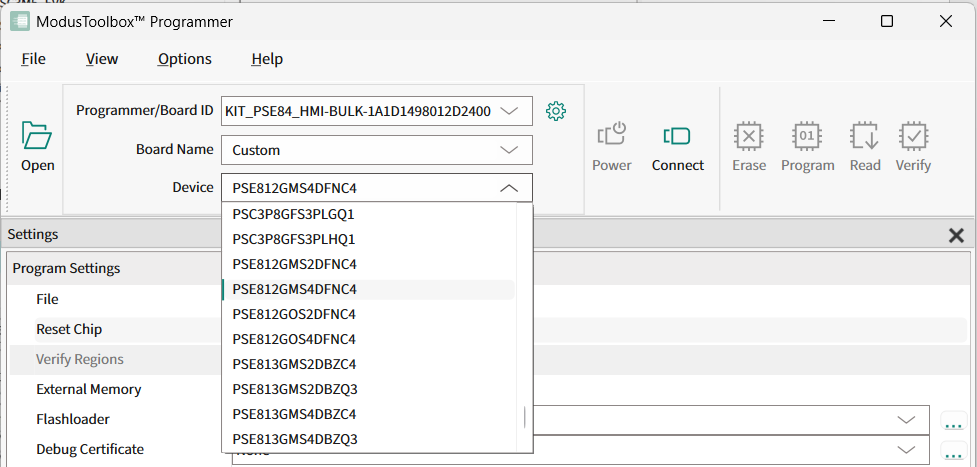Browse for Flashloader file with ellipsis button
The image size is (977, 467).
pyautogui.click(x=953, y=421)
